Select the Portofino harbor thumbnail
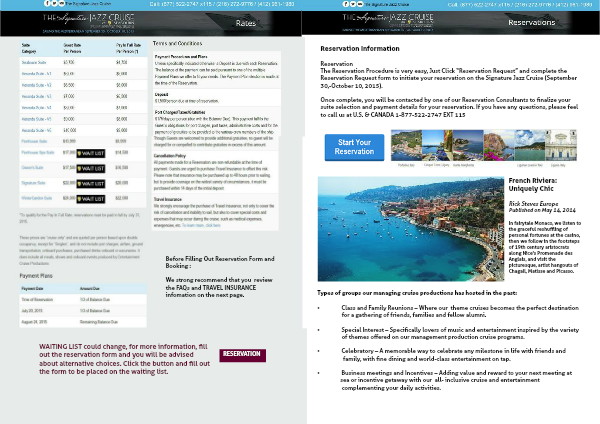The image size is (600, 424). pos(406,145)
